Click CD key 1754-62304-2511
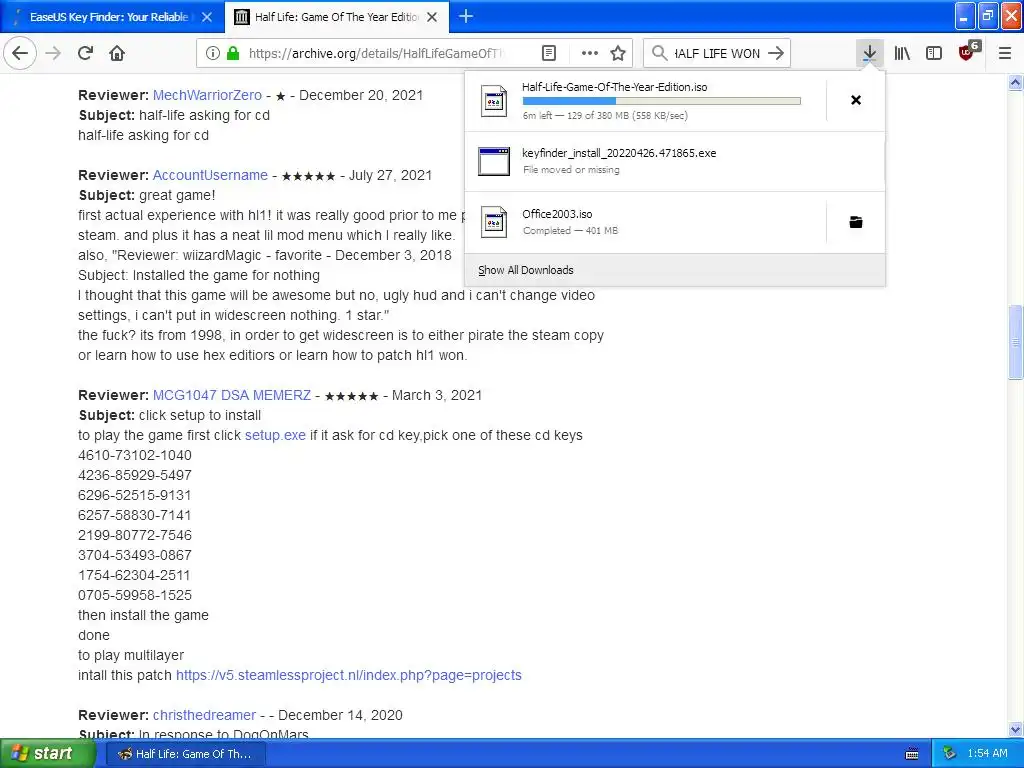Viewport: 1024px width, 768px height. (135, 575)
